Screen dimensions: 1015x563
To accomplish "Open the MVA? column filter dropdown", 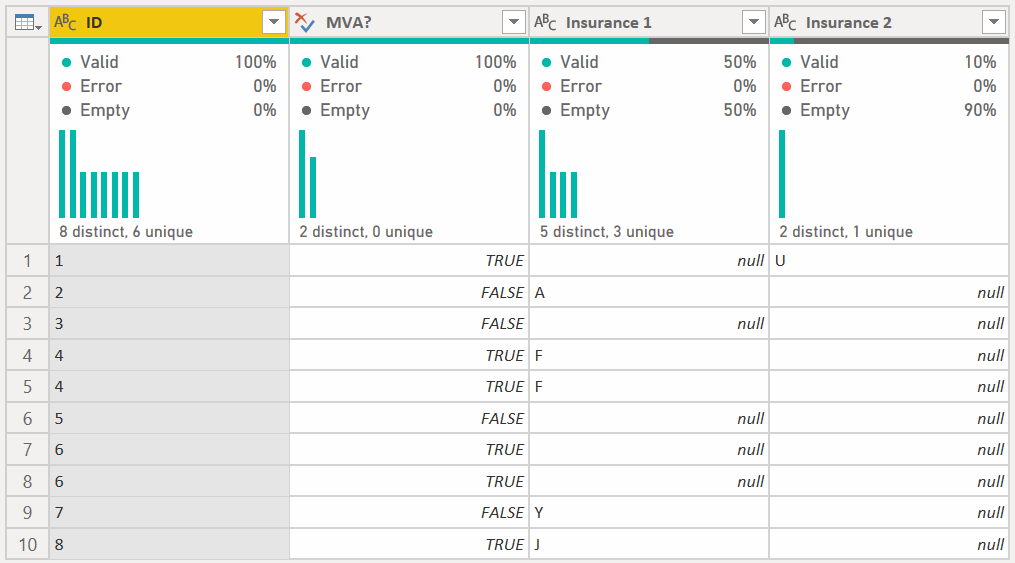I will tap(514, 23).
